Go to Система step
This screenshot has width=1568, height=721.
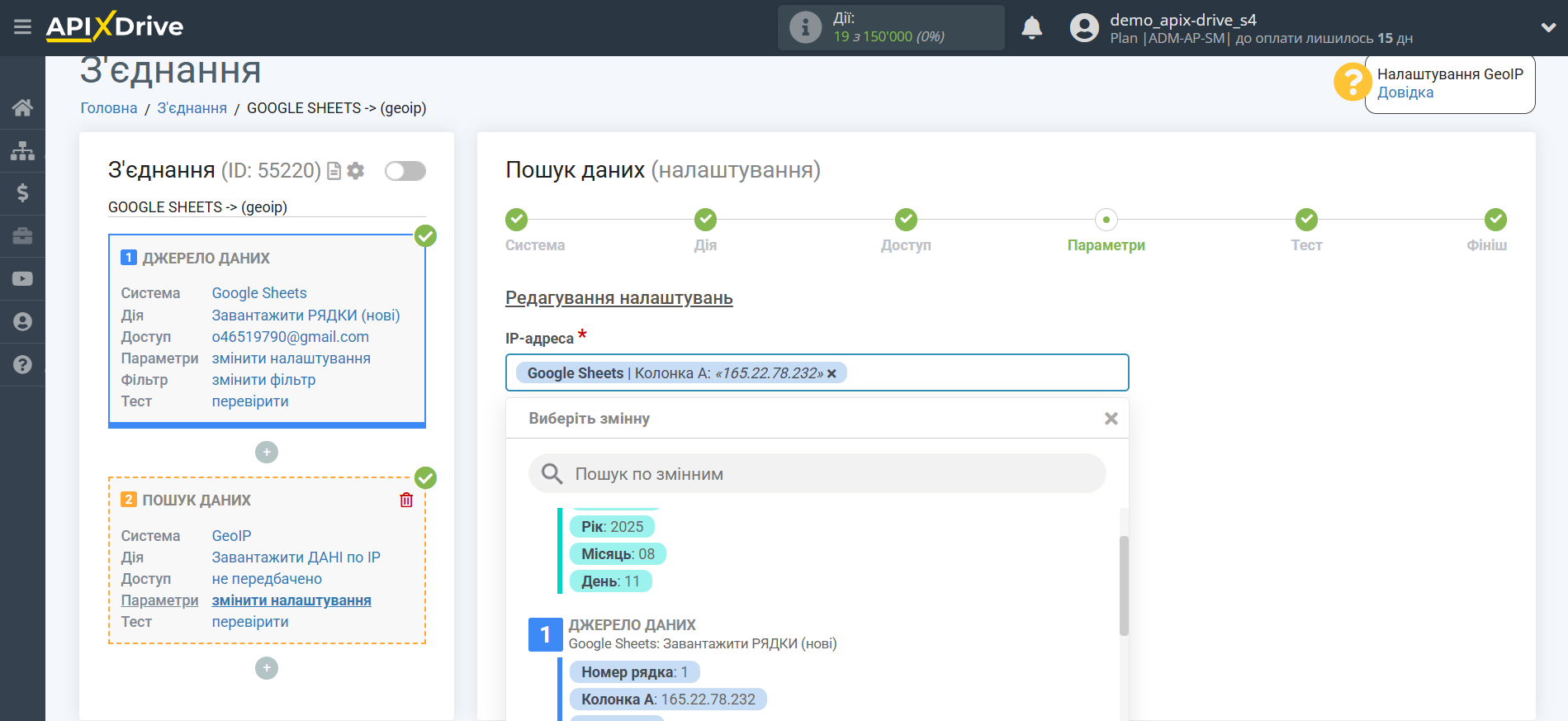[517, 220]
